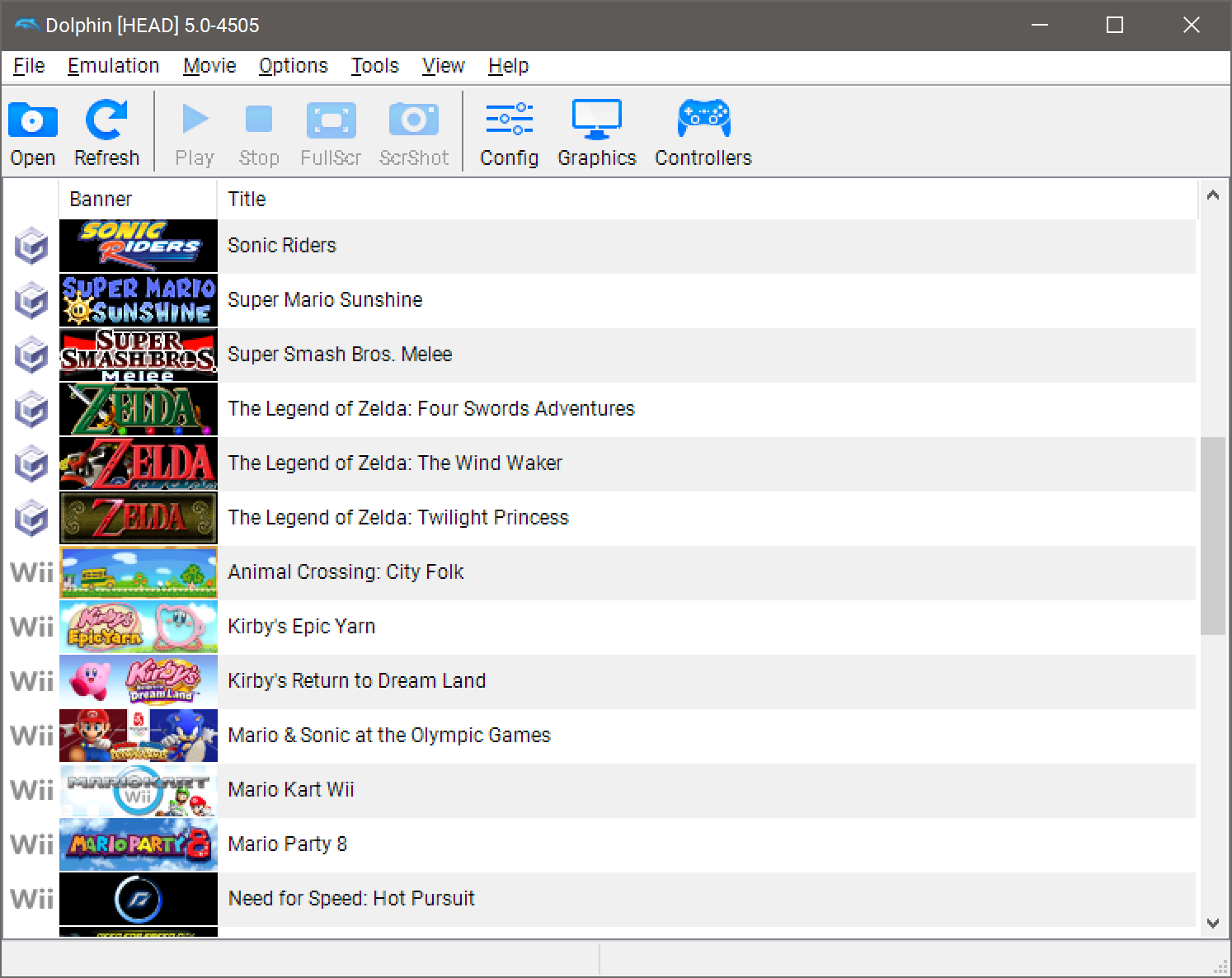Select the Need for Speed banner
Screen dimensions: 1232x978
pos(139,899)
